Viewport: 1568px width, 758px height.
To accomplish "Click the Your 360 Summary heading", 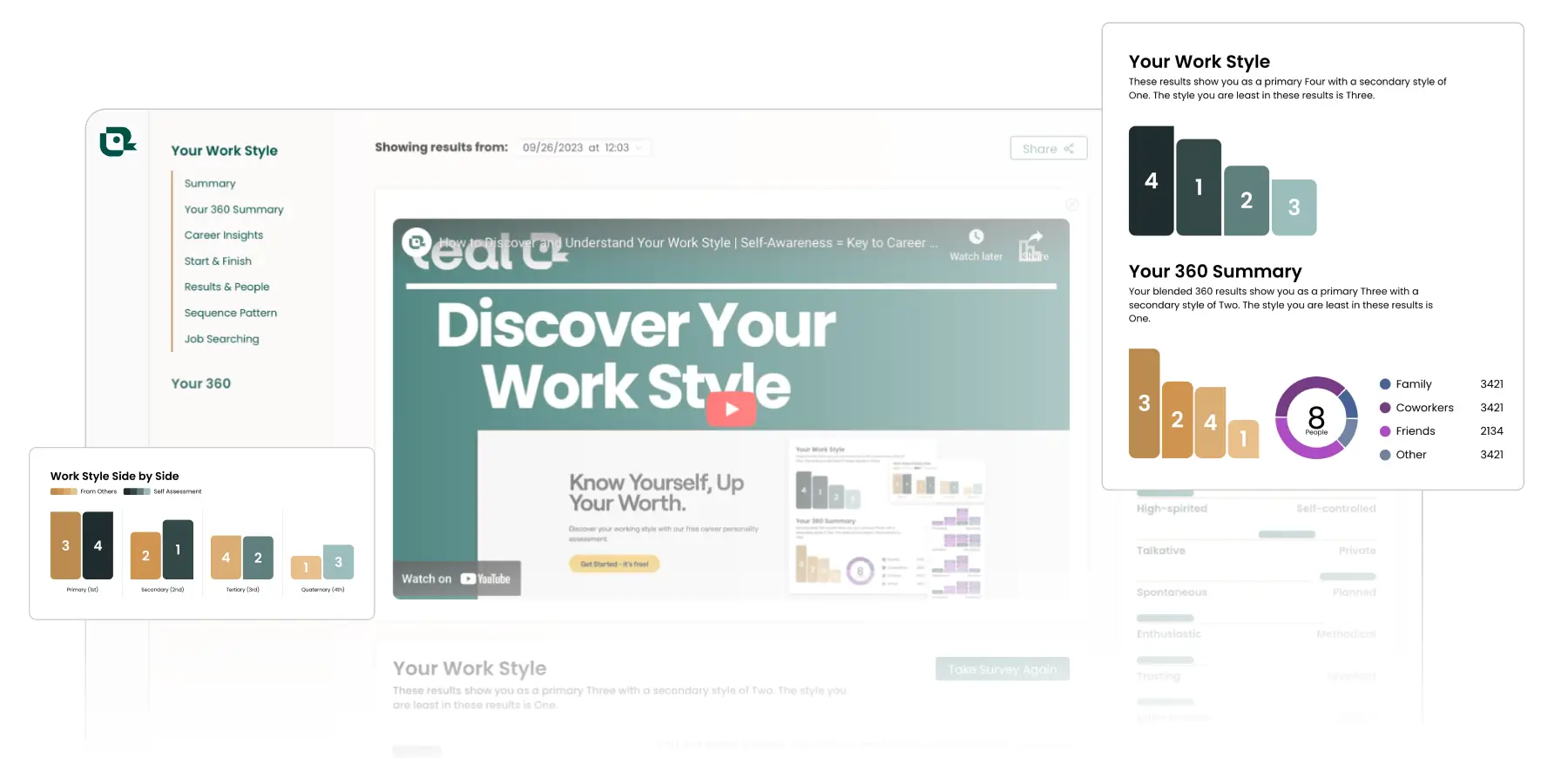I will click(x=1215, y=272).
